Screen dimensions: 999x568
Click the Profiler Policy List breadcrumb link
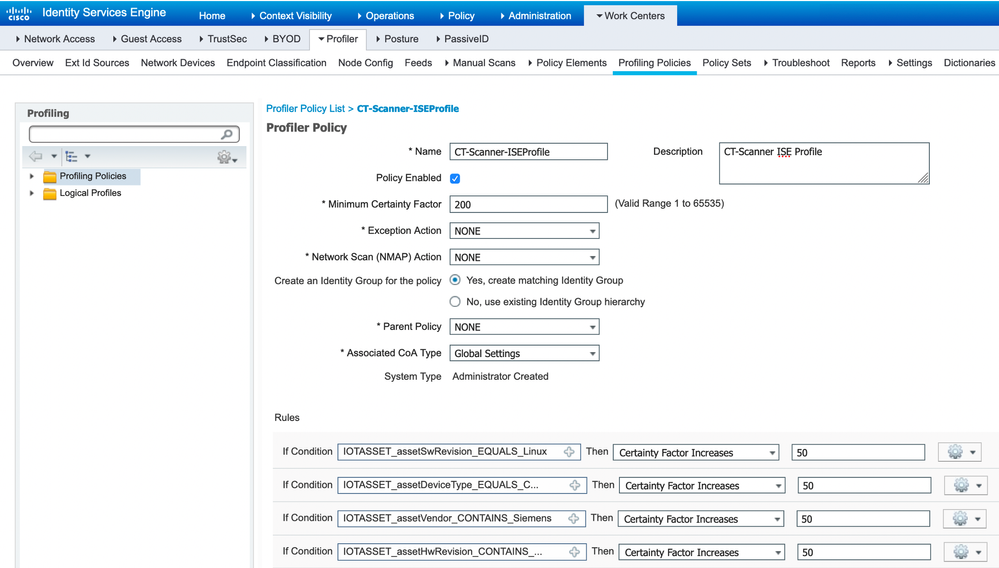click(305, 109)
